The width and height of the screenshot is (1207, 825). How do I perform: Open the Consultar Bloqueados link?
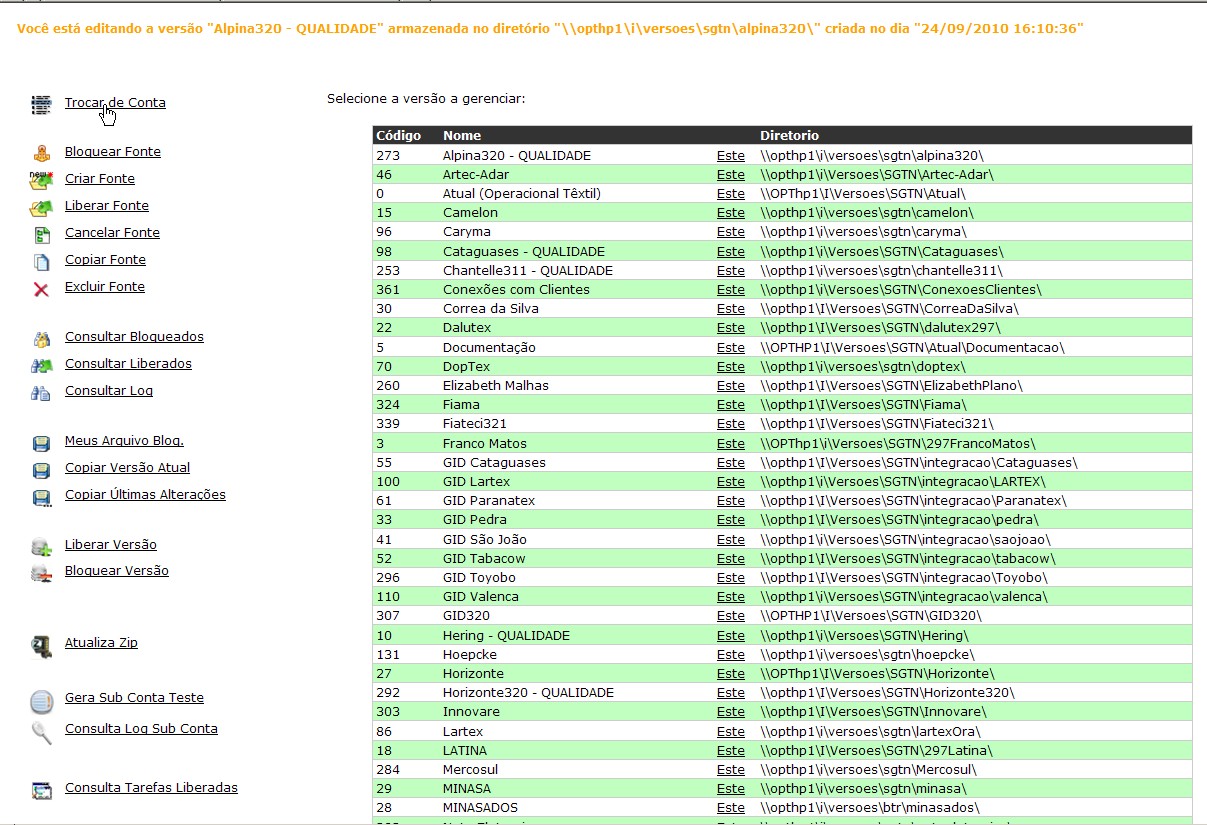[x=134, y=337]
